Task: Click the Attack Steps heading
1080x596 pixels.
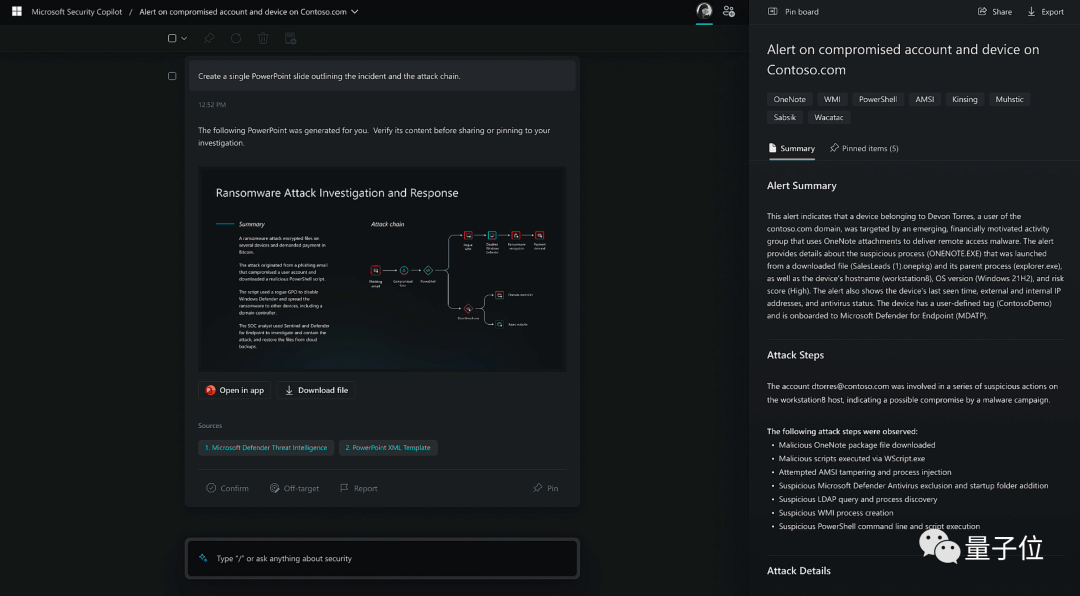Action: click(x=795, y=356)
